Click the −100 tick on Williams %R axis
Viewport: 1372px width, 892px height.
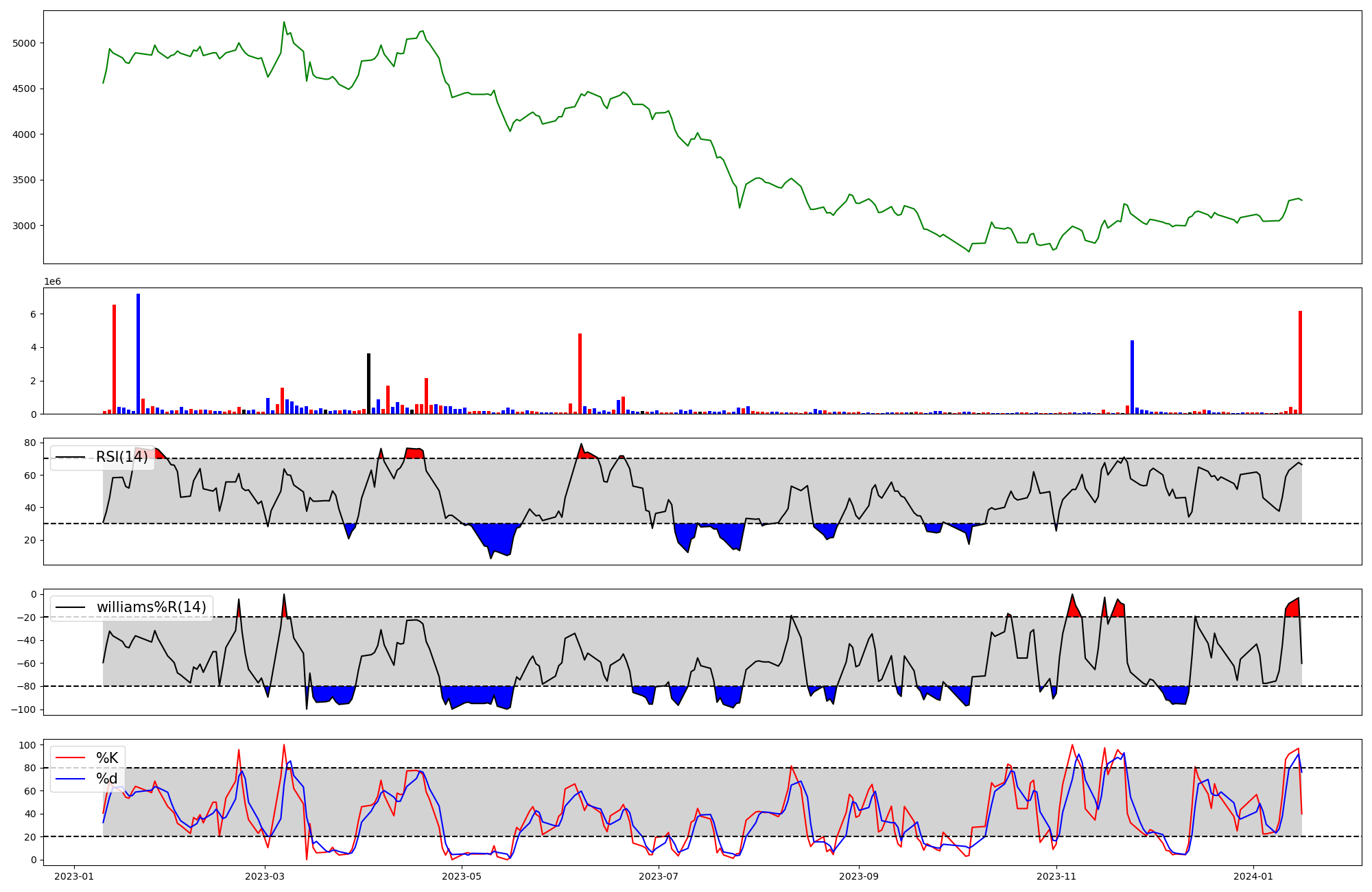[23, 709]
